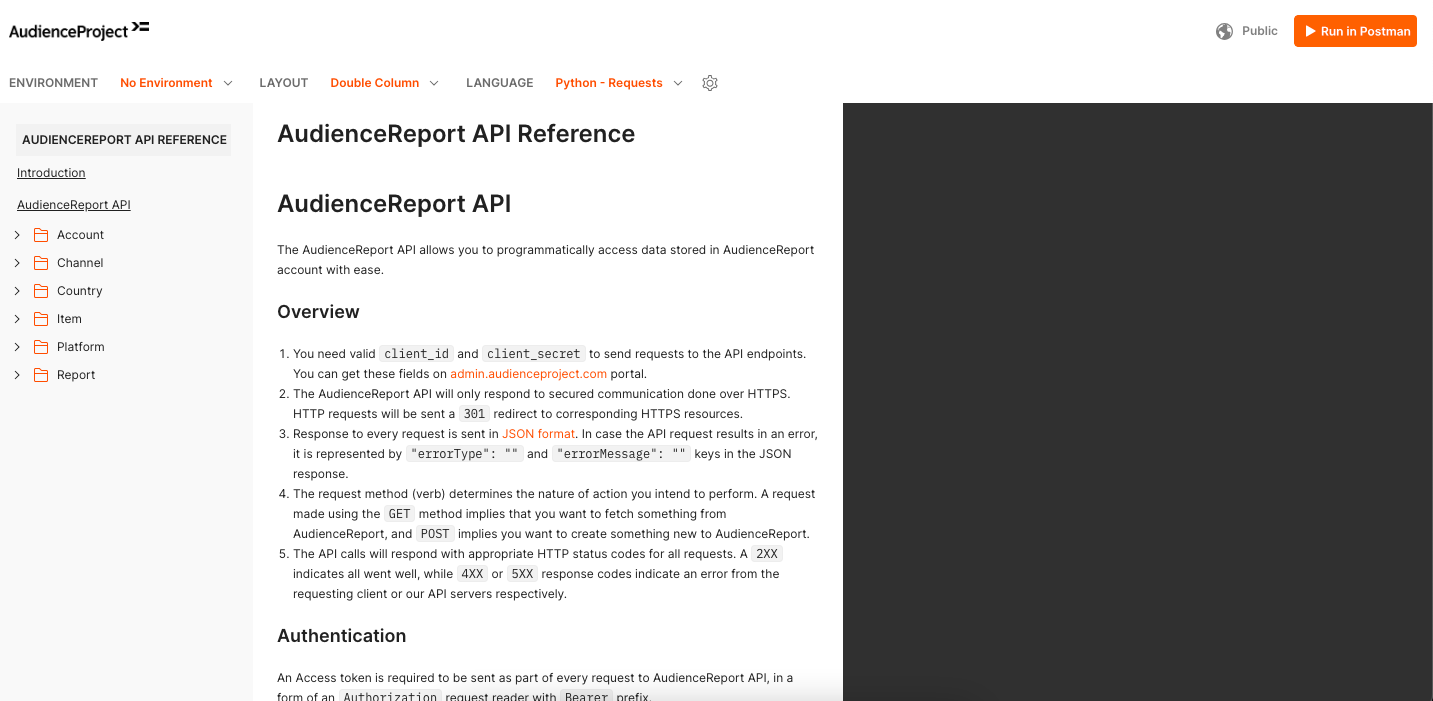
Task: Expand the Account folder chevron
Action: tap(17, 235)
